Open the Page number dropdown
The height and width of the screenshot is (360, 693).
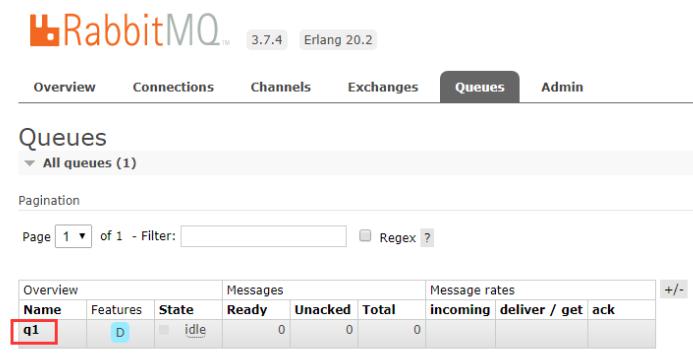(x=73, y=236)
